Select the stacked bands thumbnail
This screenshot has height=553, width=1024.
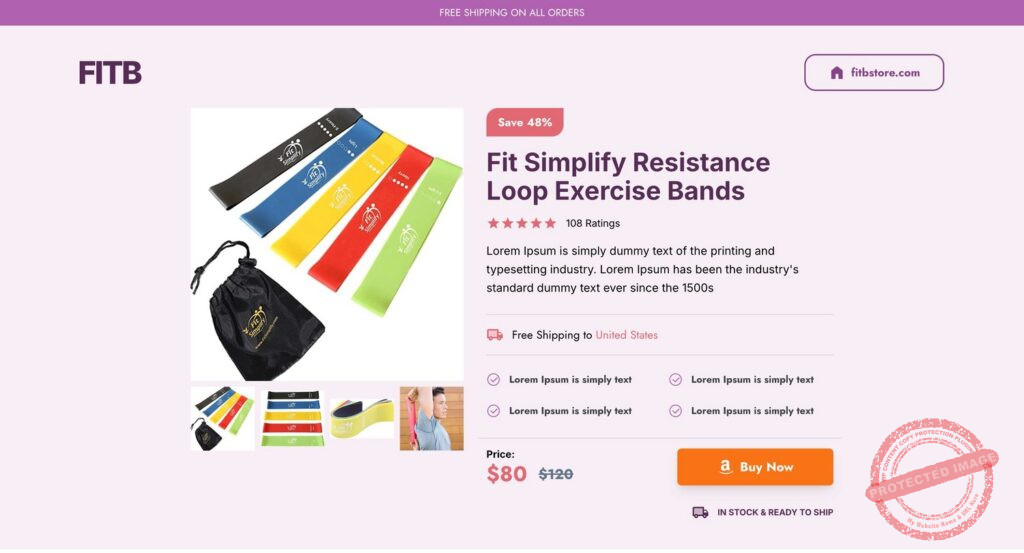pos(292,418)
